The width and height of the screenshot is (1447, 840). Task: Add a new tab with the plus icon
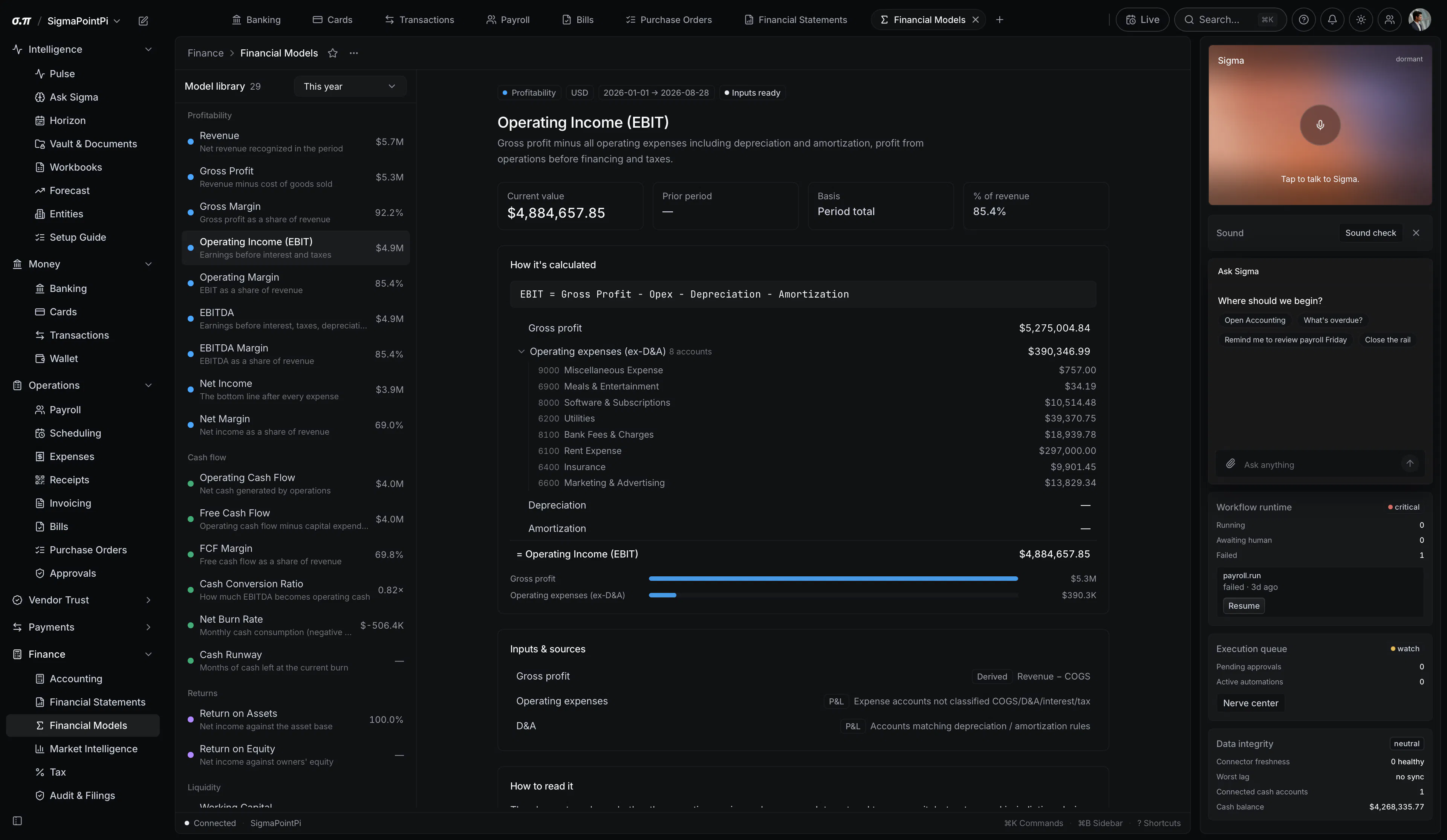click(x=1000, y=20)
